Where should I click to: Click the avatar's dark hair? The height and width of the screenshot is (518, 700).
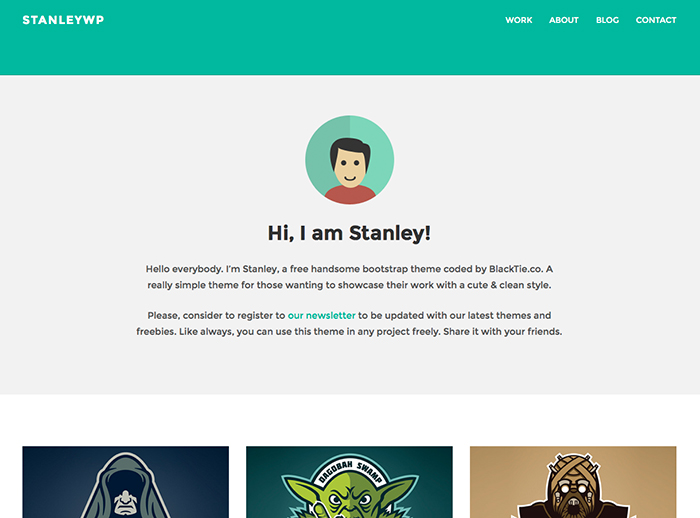pos(350,149)
